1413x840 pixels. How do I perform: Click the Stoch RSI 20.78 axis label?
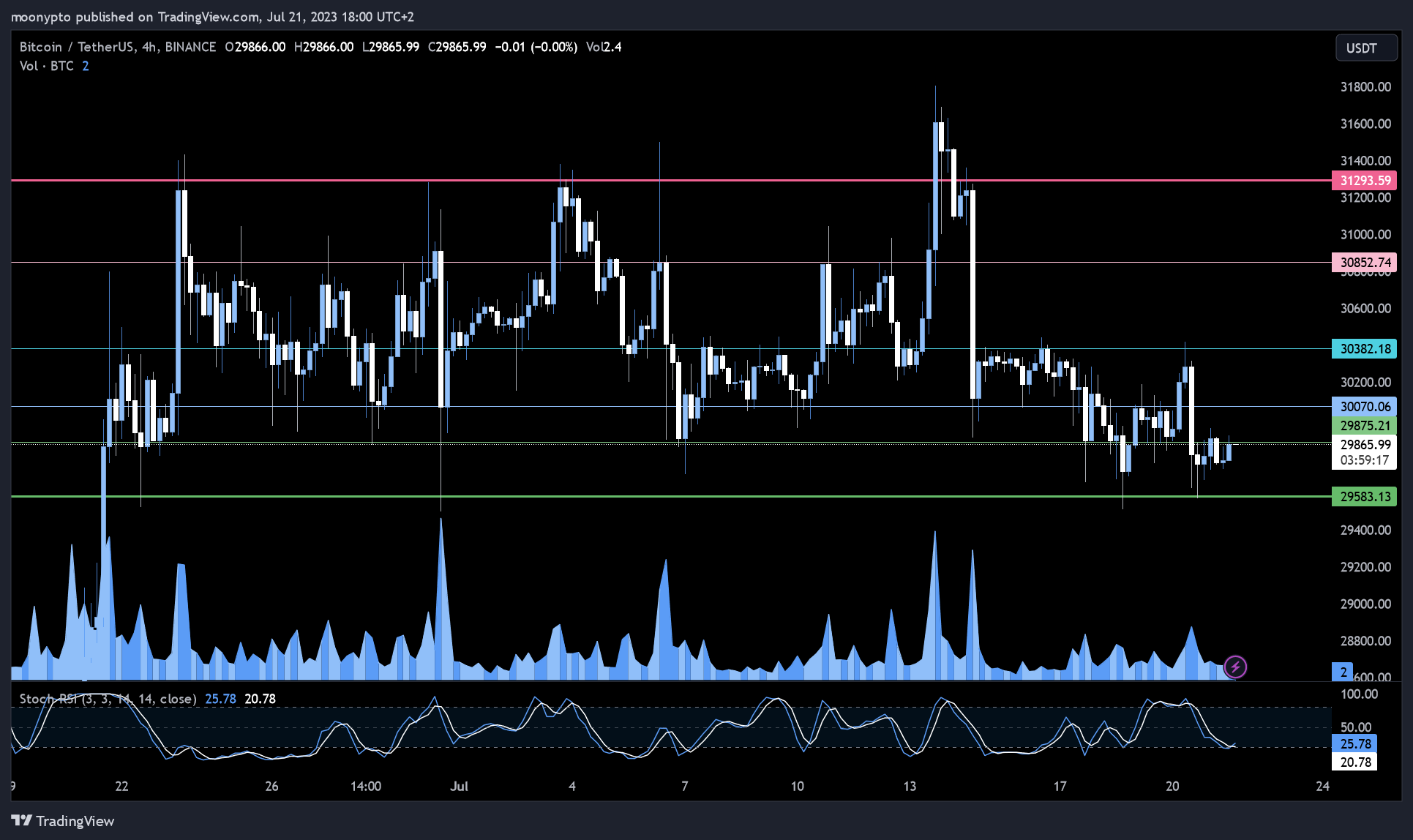[x=1354, y=762]
